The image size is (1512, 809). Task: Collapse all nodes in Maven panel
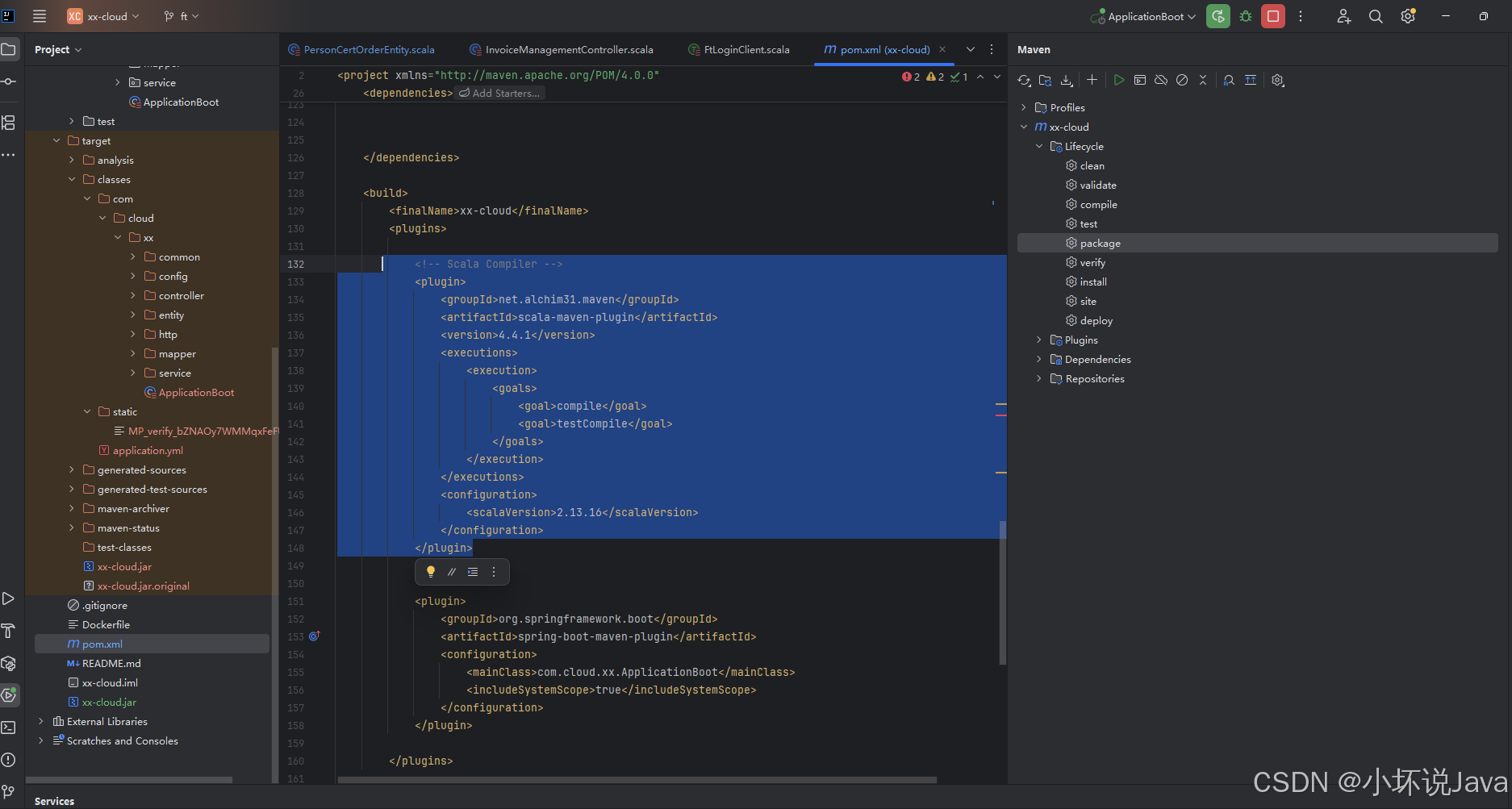coord(1203,80)
